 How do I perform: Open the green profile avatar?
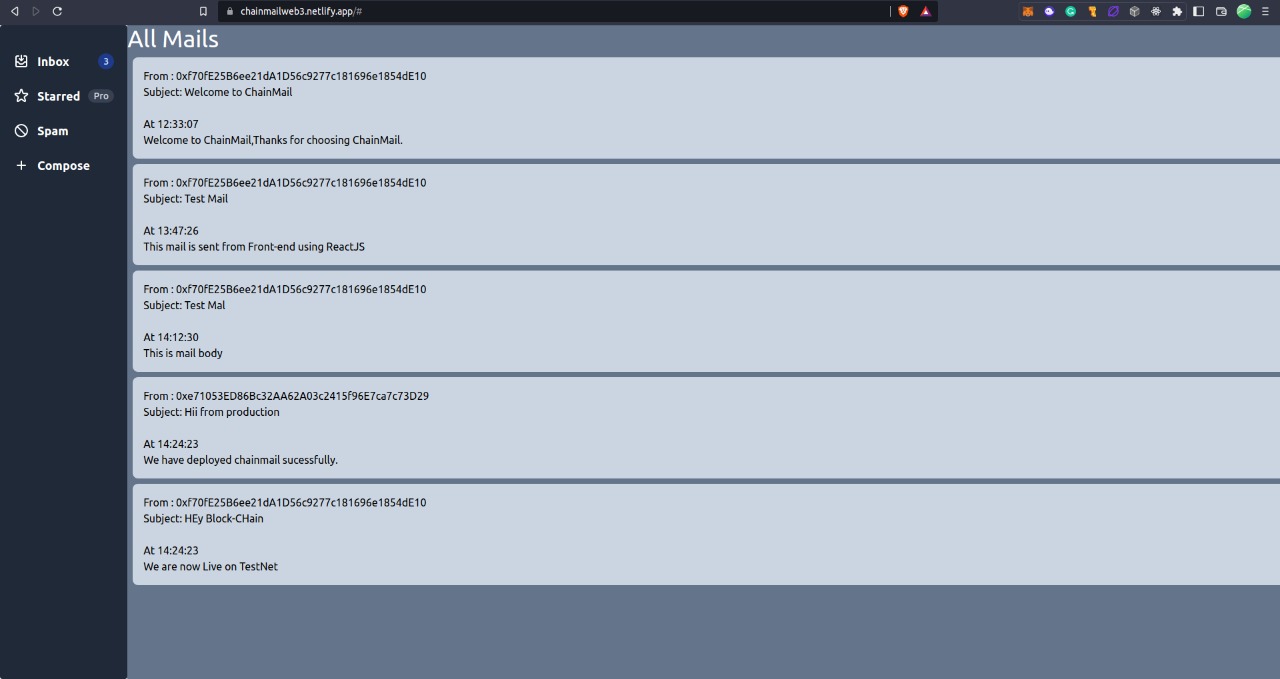point(1244,11)
